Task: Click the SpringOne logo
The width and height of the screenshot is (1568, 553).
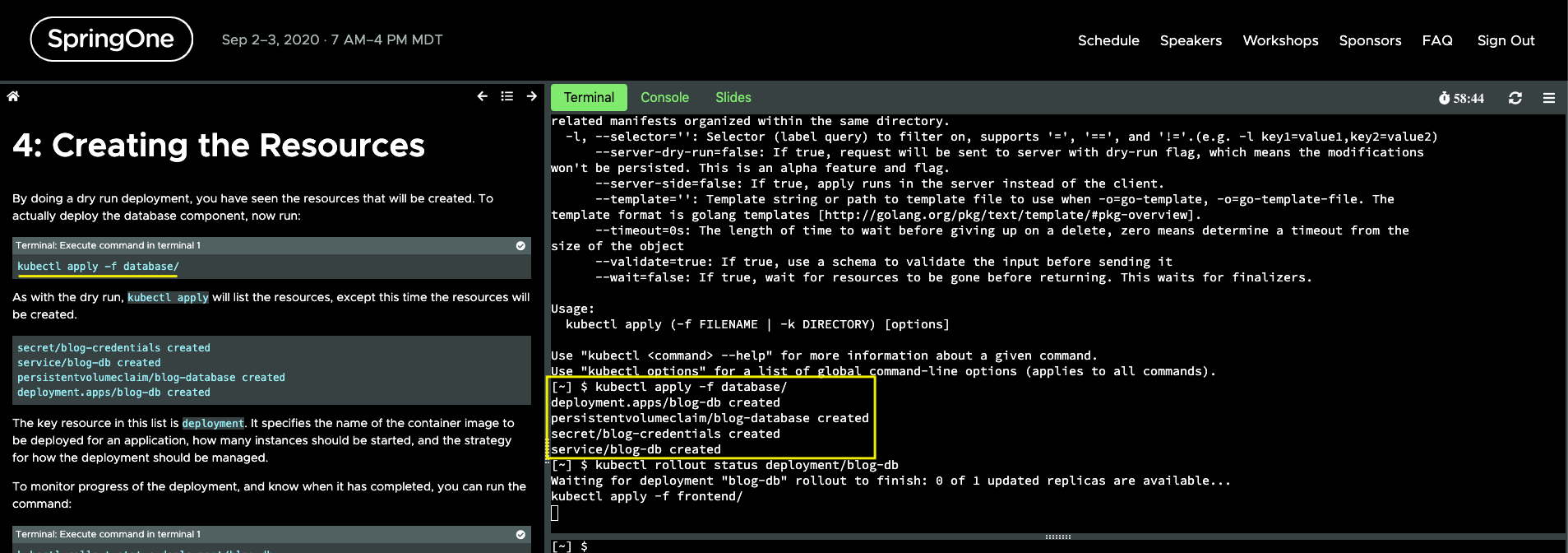Action: click(111, 39)
